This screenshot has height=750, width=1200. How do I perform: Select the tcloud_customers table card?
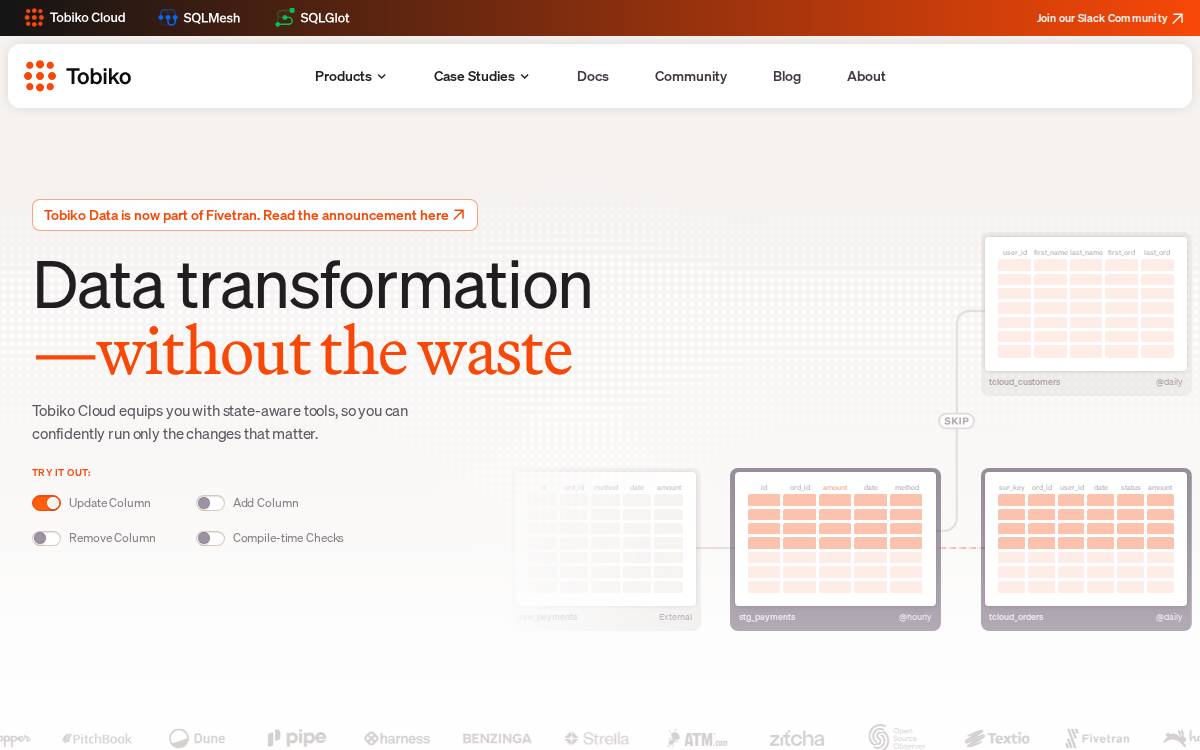tap(1086, 314)
